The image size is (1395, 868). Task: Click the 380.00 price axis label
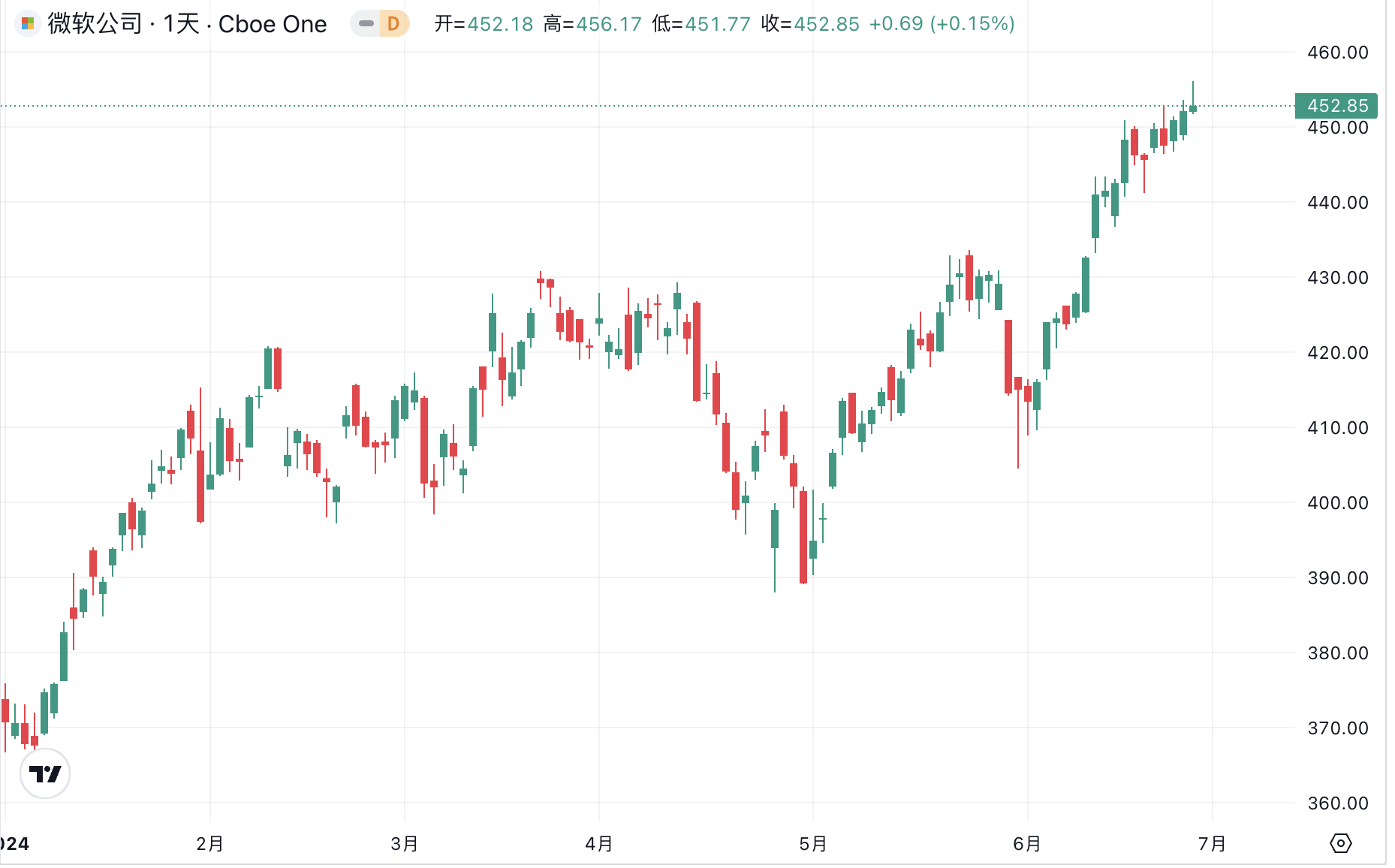1338,653
